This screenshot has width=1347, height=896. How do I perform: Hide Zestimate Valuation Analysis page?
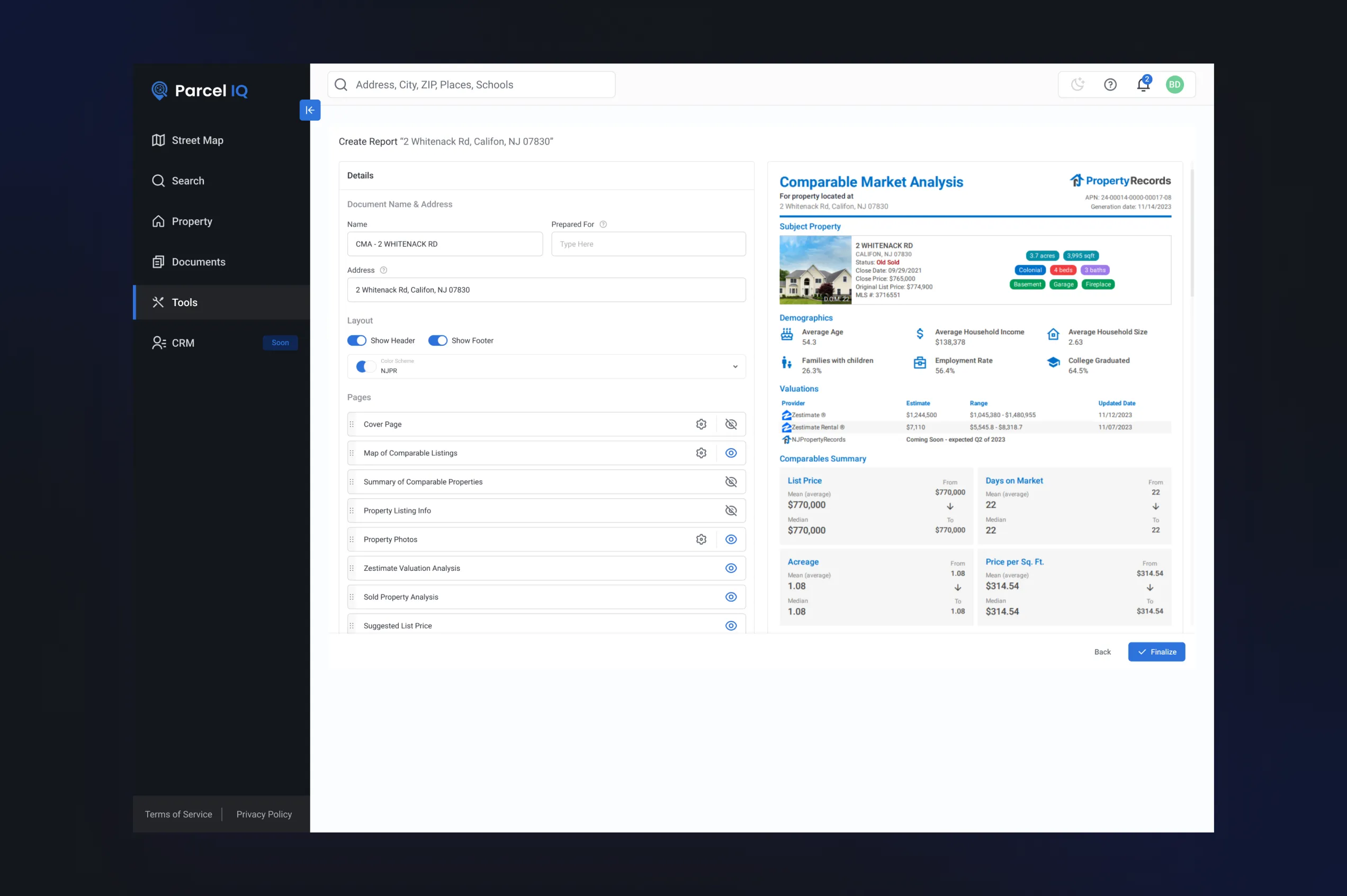coord(731,568)
